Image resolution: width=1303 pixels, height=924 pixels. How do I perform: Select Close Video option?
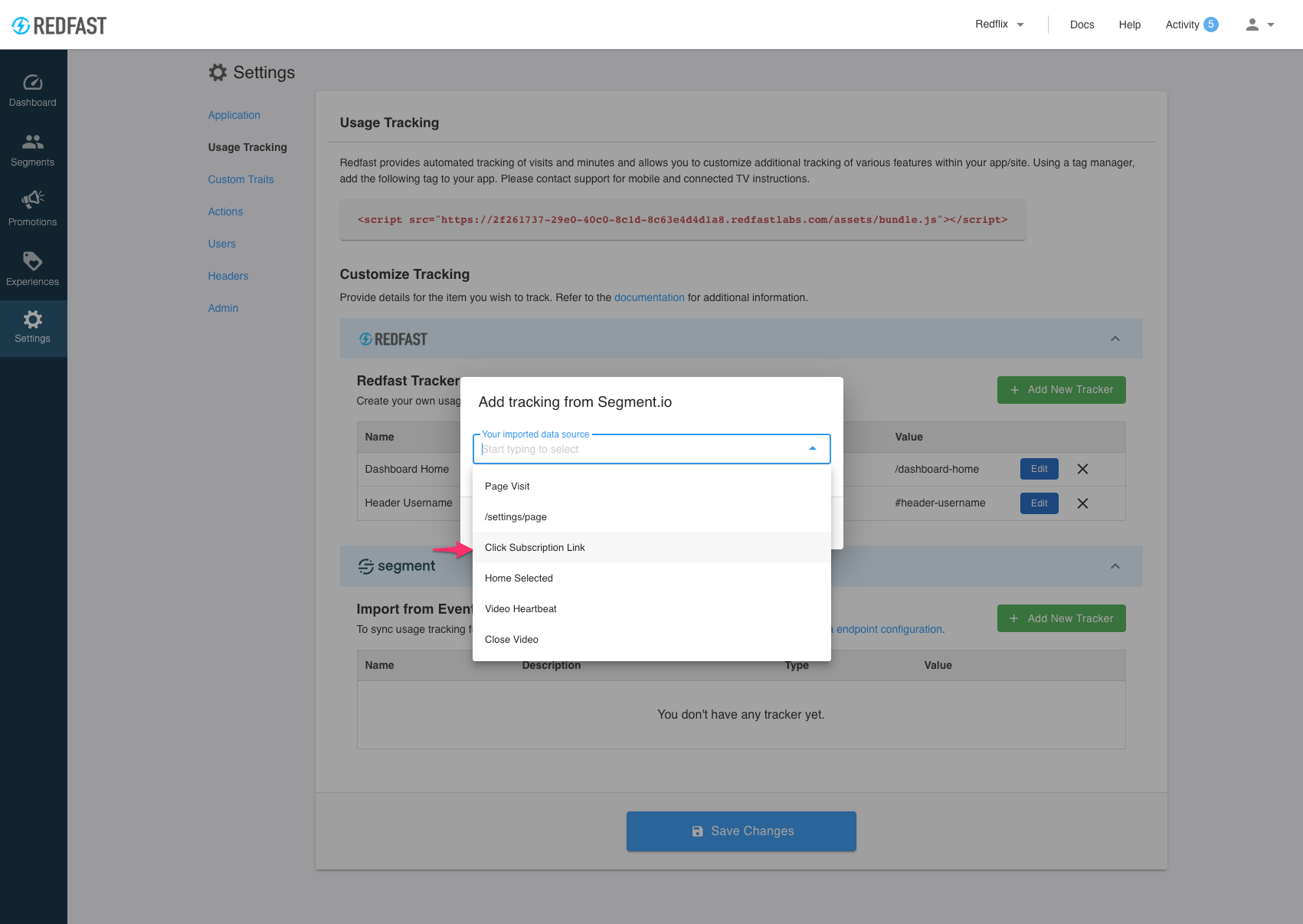[x=652, y=640]
